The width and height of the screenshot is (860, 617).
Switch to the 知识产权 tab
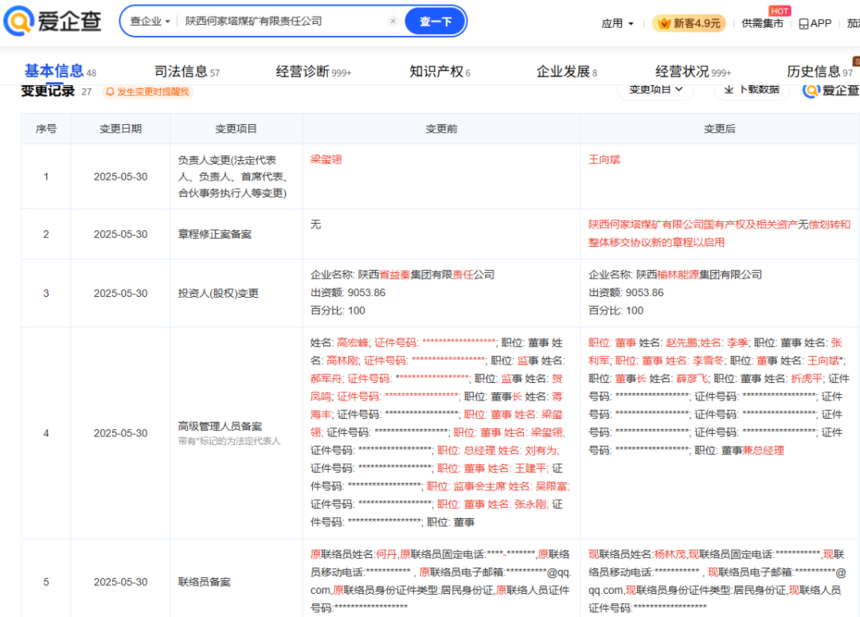click(x=440, y=71)
